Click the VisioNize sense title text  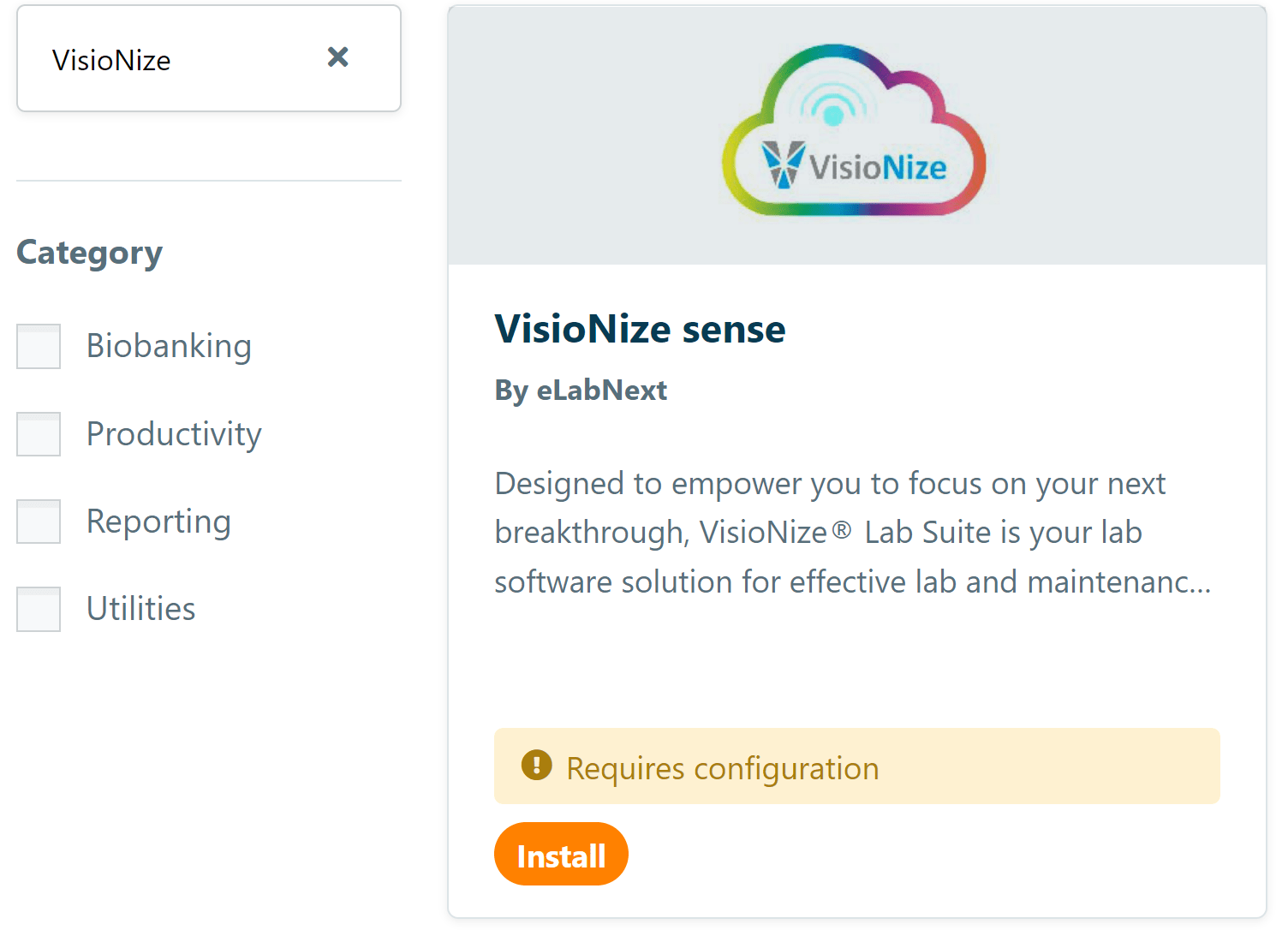pyautogui.click(x=640, y=329)
